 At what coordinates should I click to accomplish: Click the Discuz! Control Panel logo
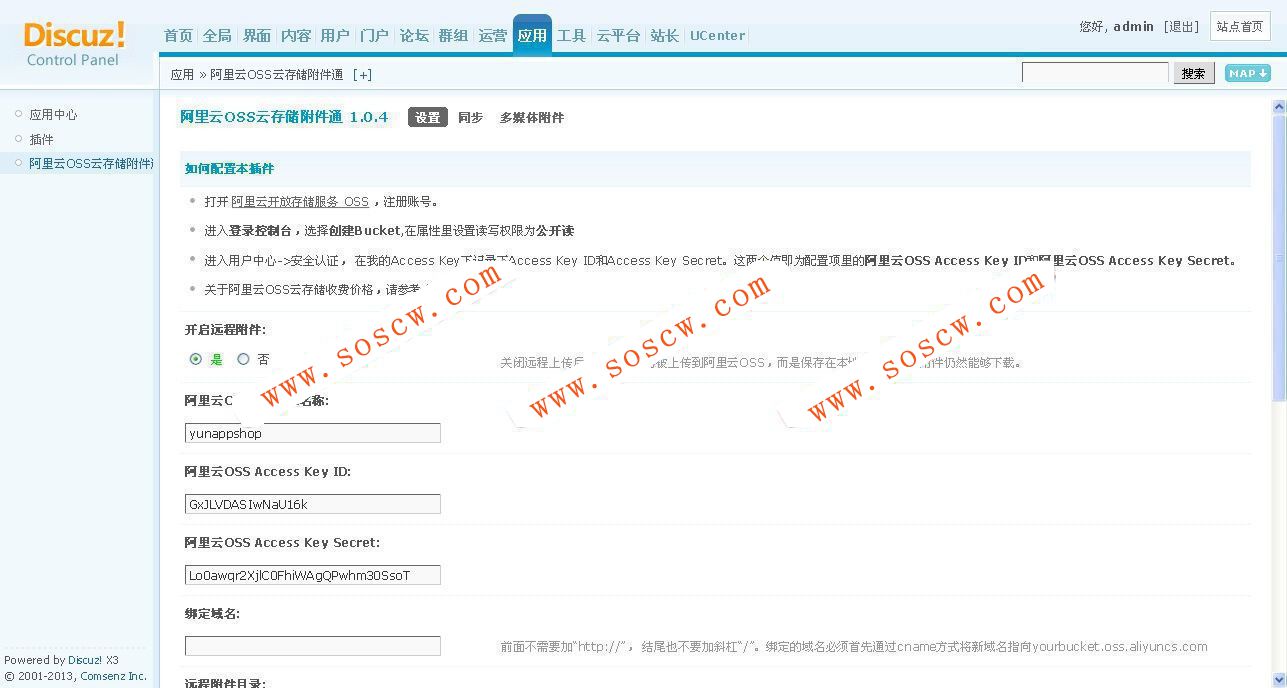[74, 44]
